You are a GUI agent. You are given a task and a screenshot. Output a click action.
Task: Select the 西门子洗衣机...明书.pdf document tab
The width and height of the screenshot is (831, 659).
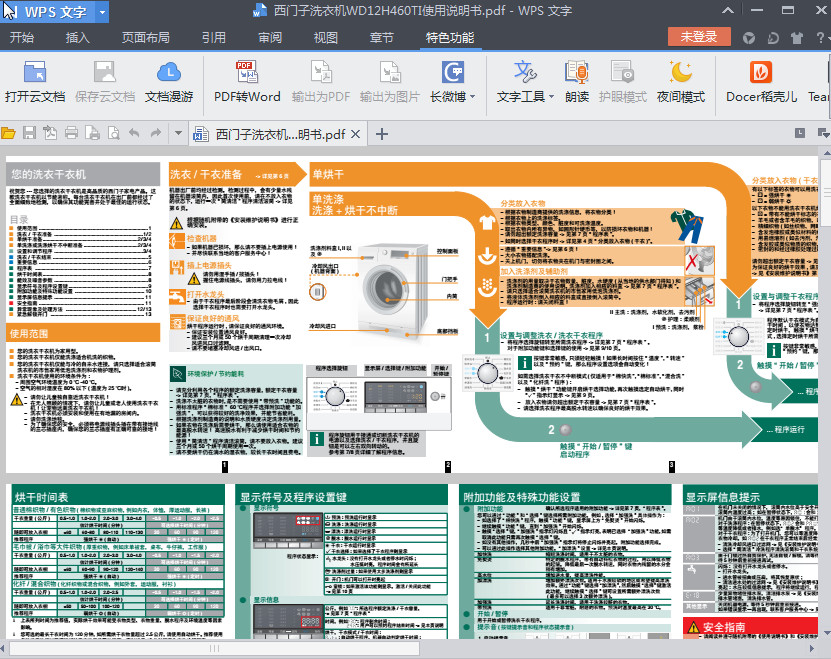280,134
